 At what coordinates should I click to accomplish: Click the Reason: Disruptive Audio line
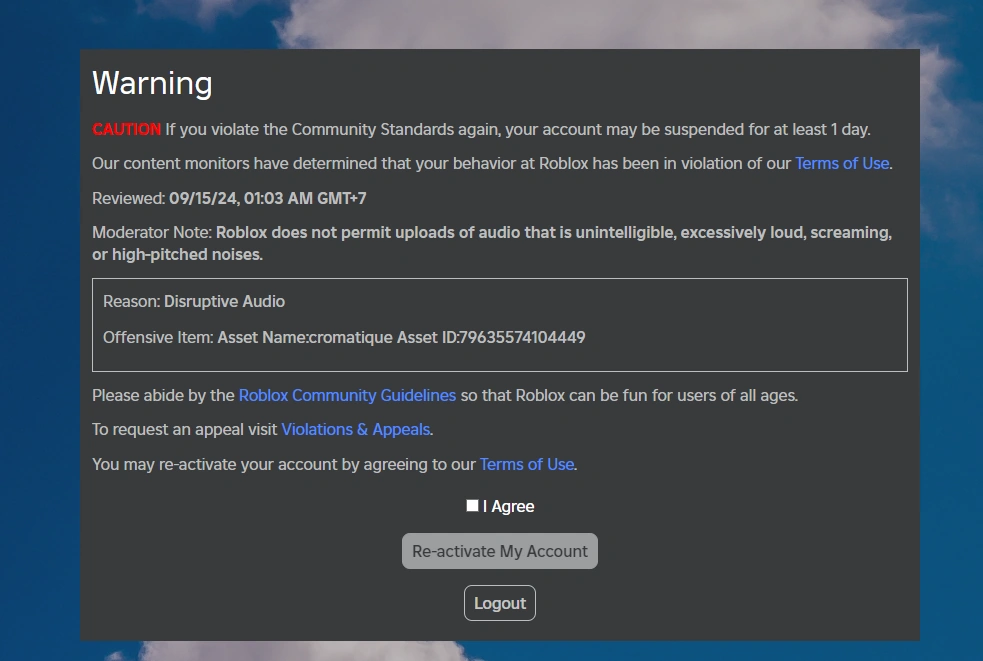(194, 301)
